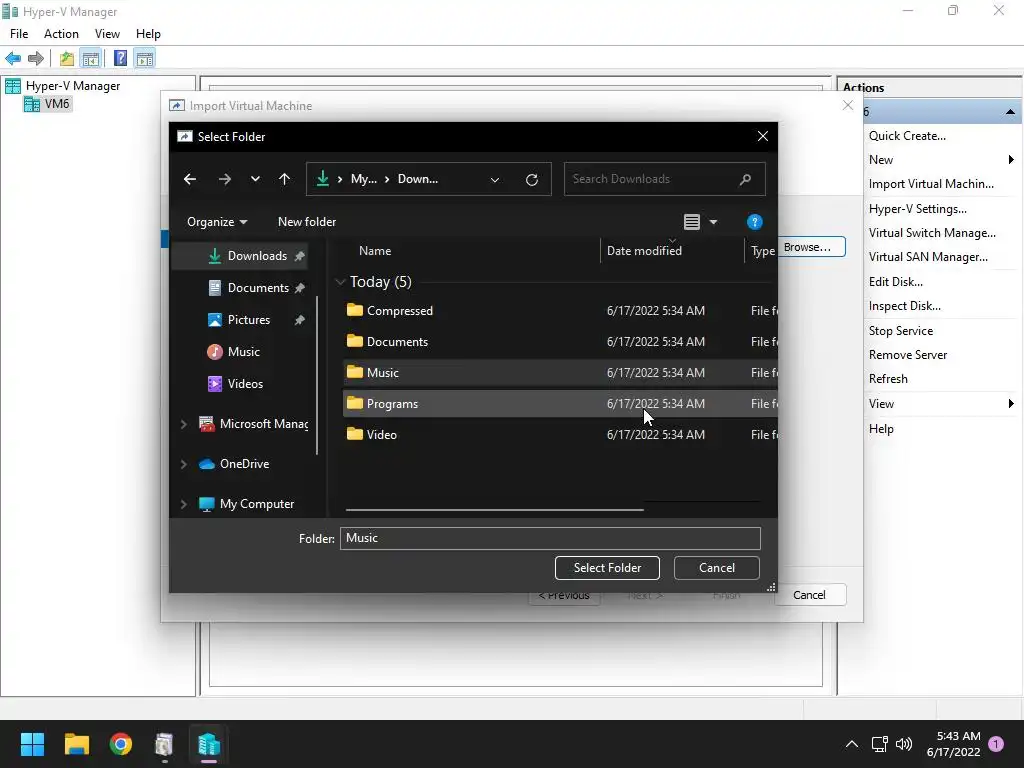Image resolution: width=1024 pixels, height=768 pixels.
Task: Select the Compressed folder
Action: [x=560, y=311]
